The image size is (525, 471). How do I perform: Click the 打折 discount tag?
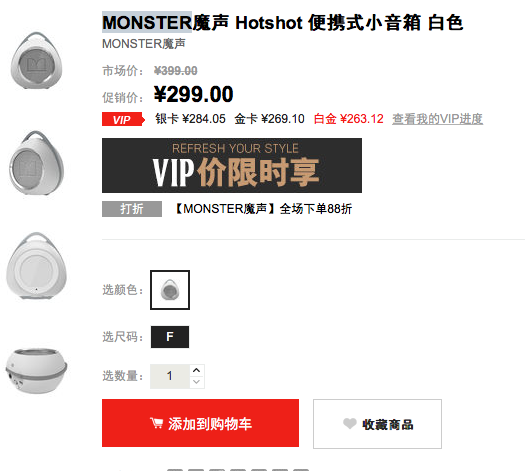[132, 209]
